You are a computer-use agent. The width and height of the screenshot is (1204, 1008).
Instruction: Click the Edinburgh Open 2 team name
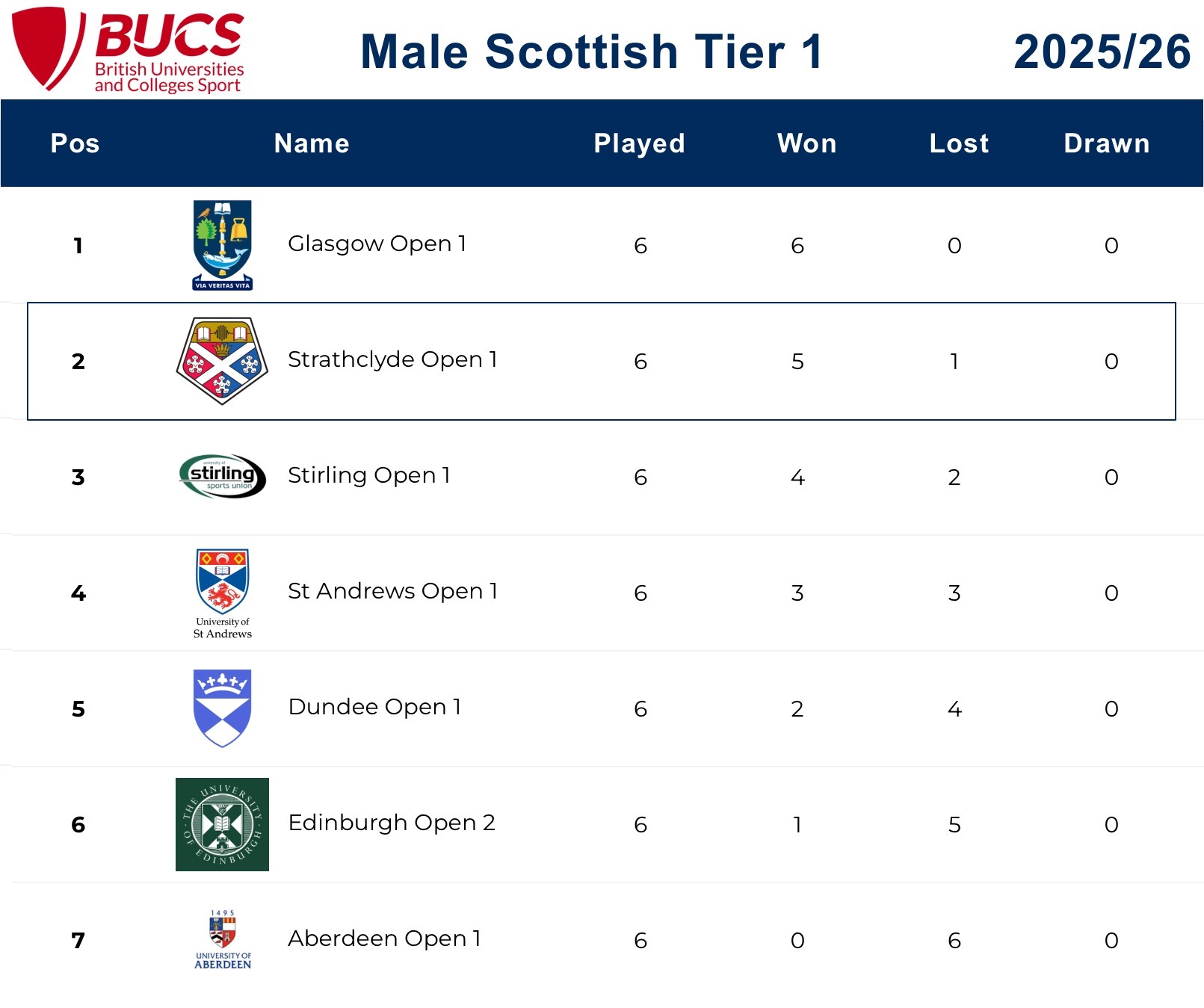pyautogui.click(x=392, y=823)
